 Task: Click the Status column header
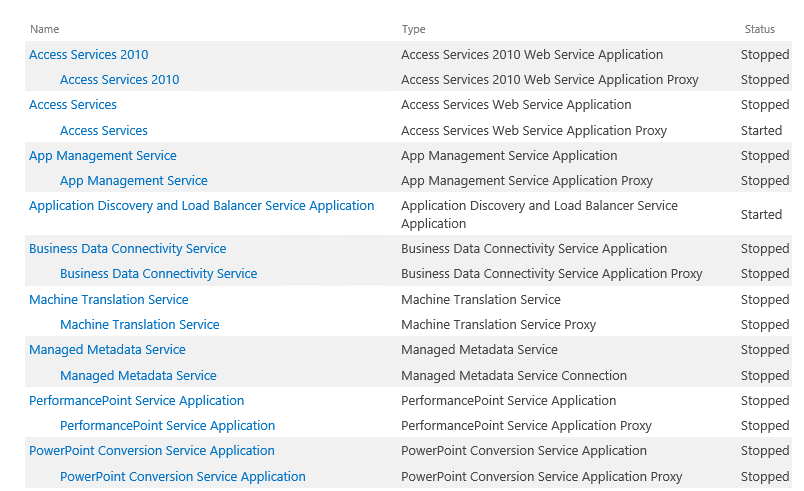click(759, 30)
